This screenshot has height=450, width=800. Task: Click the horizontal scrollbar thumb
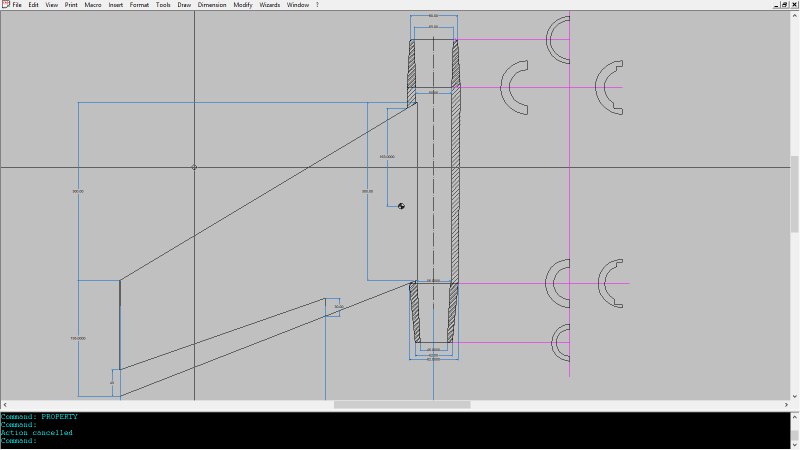tap(402, 405)
